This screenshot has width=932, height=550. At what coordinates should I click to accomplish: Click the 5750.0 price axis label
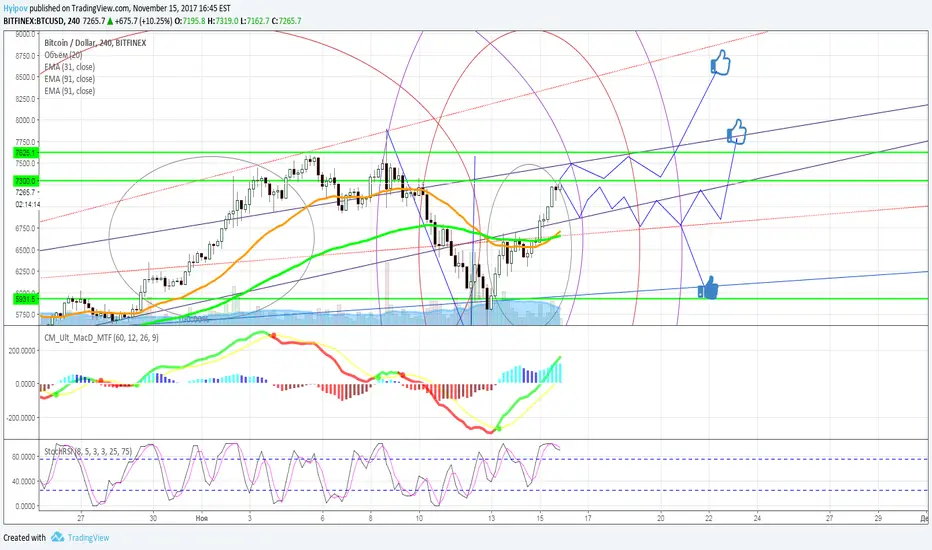26,315
